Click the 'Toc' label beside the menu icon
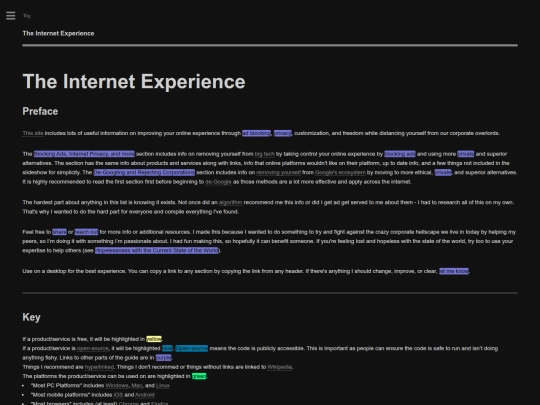This screenshot has width=540, height=405. pos(27,16)
